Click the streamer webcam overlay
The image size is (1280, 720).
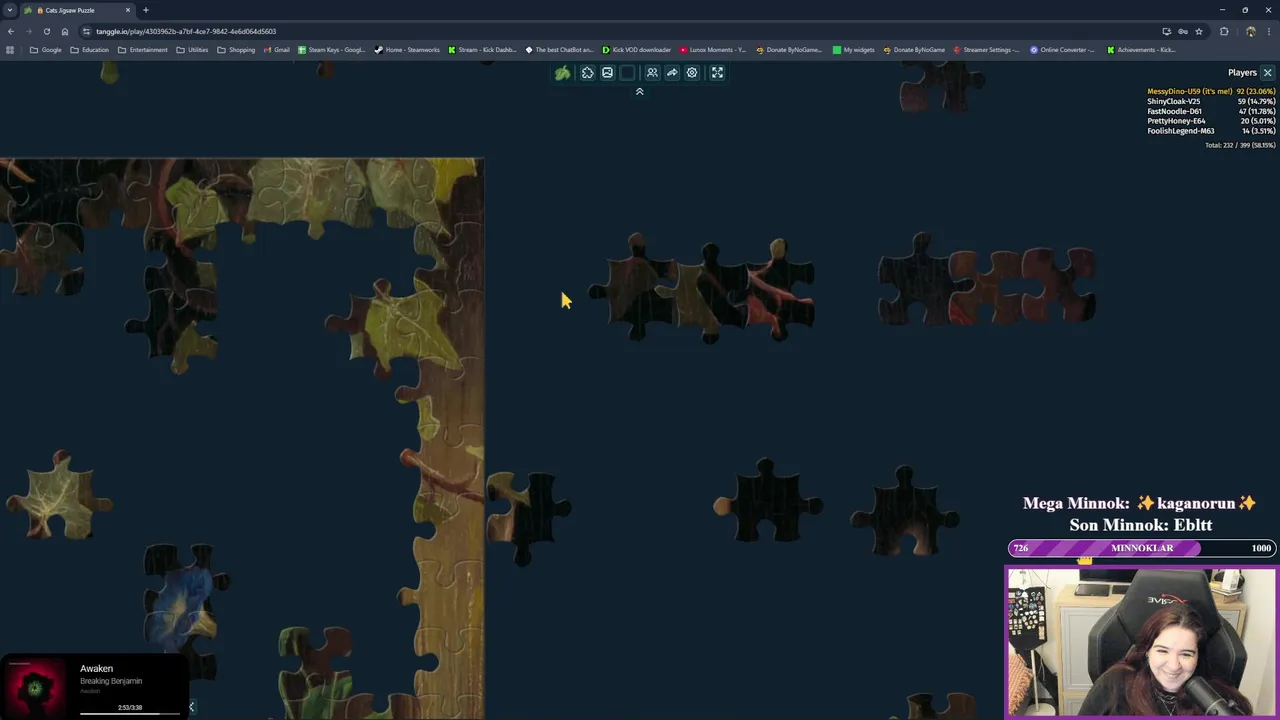[x=1141, y=642]
